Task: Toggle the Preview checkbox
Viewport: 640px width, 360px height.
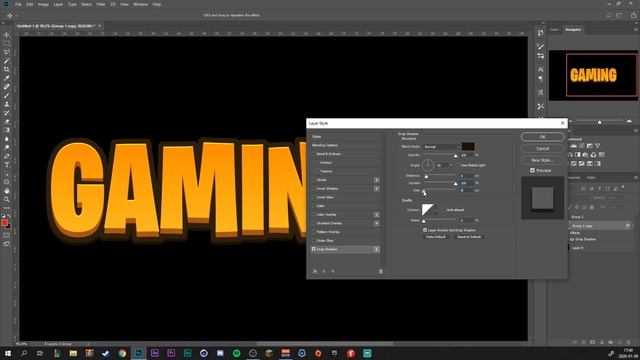Action: click(532, 170)
